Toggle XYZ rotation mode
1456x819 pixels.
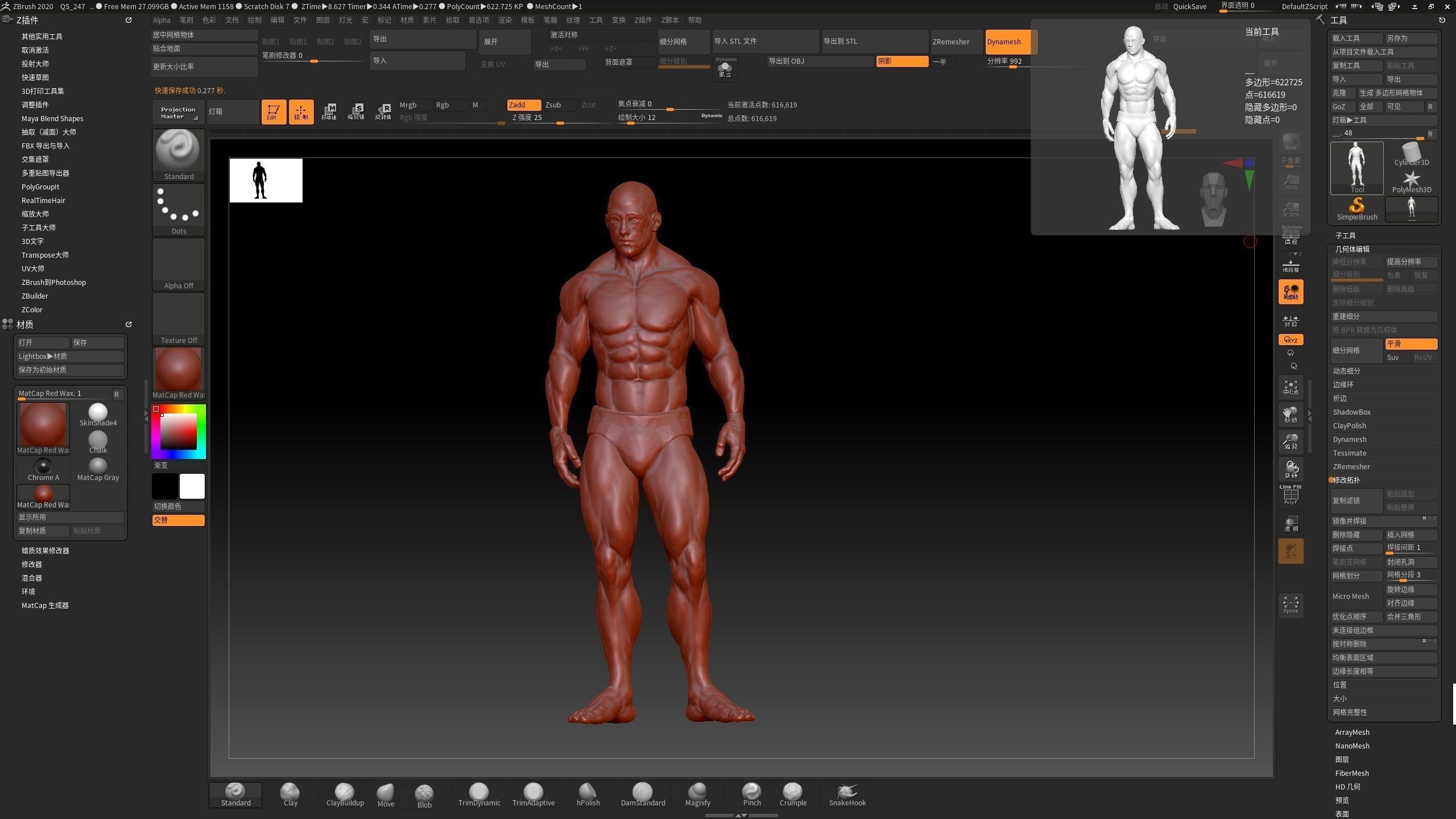click(x=1291, y=340)
